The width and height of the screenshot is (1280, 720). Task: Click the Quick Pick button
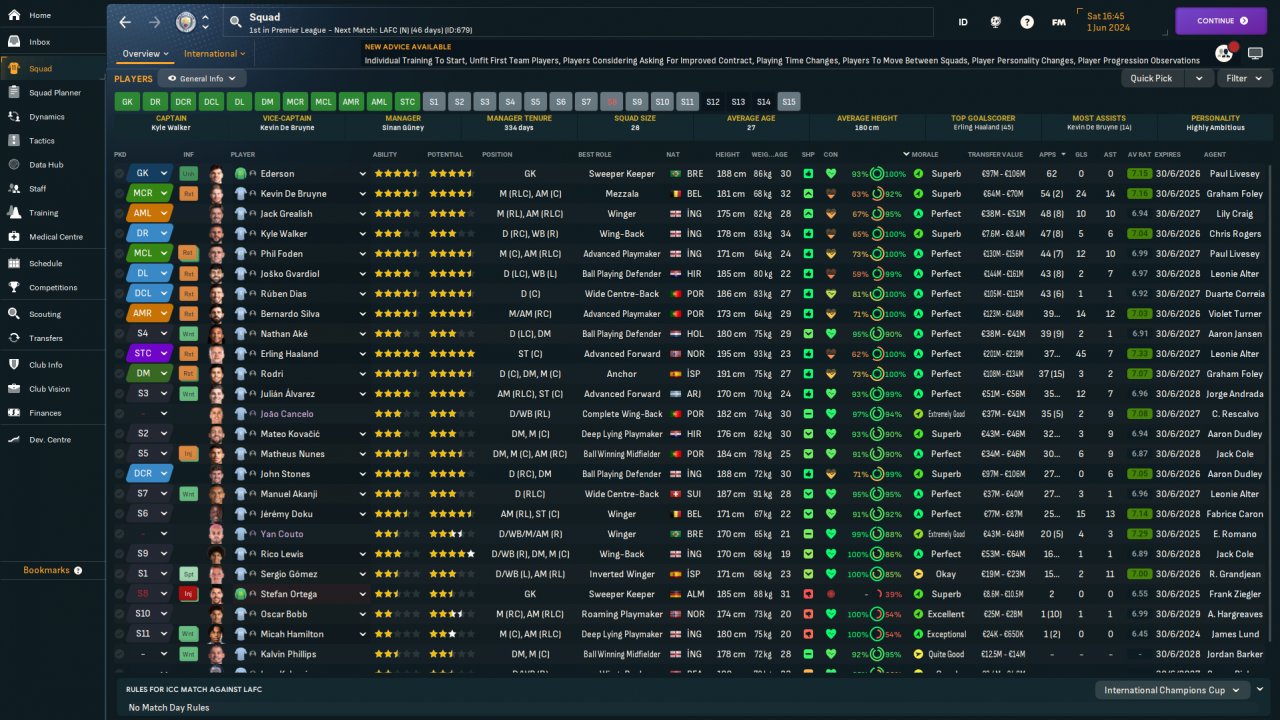pyautogui.click(x=1151, y=78)
